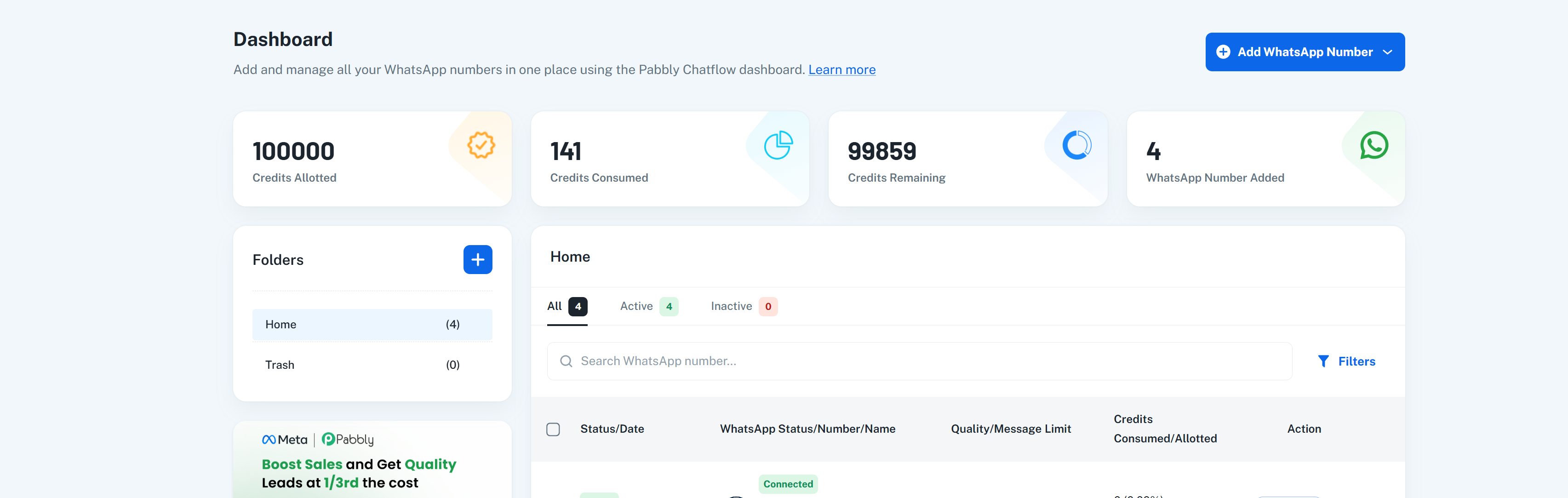The width and height of the screenshot is (1568, 498).
Task: Open the Add WhatsApp Number dropdown
Action: click(x=1305, y=52)
